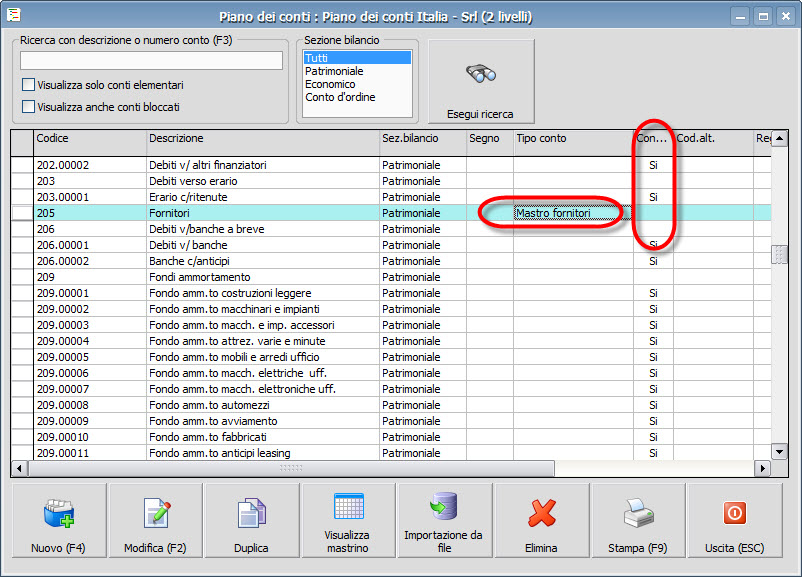Click vertical scrollbar down arrow
The width and height of the screenshot is (802, 577).
779,452
